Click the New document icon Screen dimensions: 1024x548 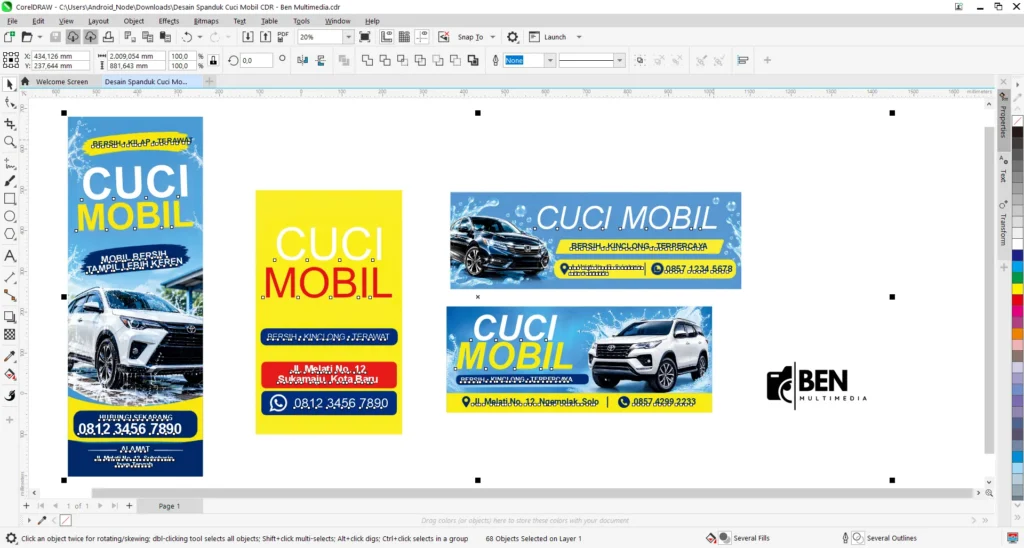click(9, 37)
